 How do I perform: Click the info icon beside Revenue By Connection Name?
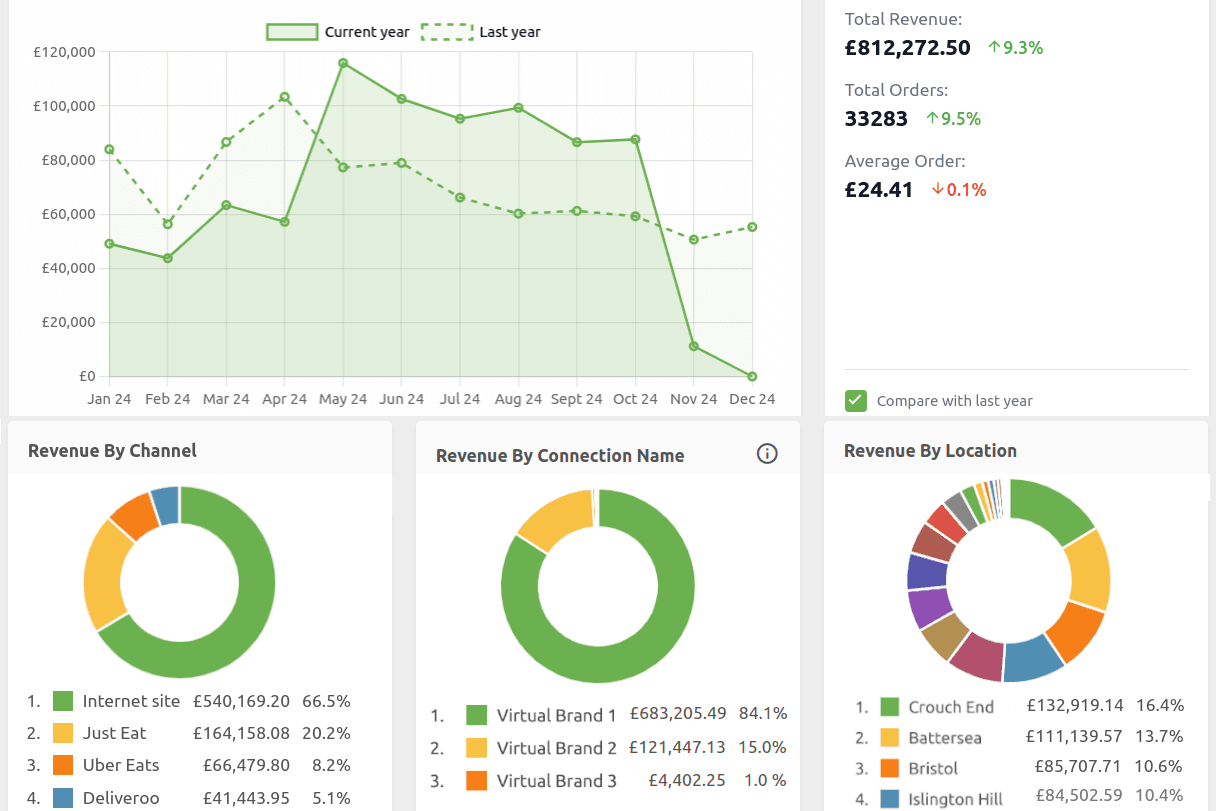click(767, 454)
